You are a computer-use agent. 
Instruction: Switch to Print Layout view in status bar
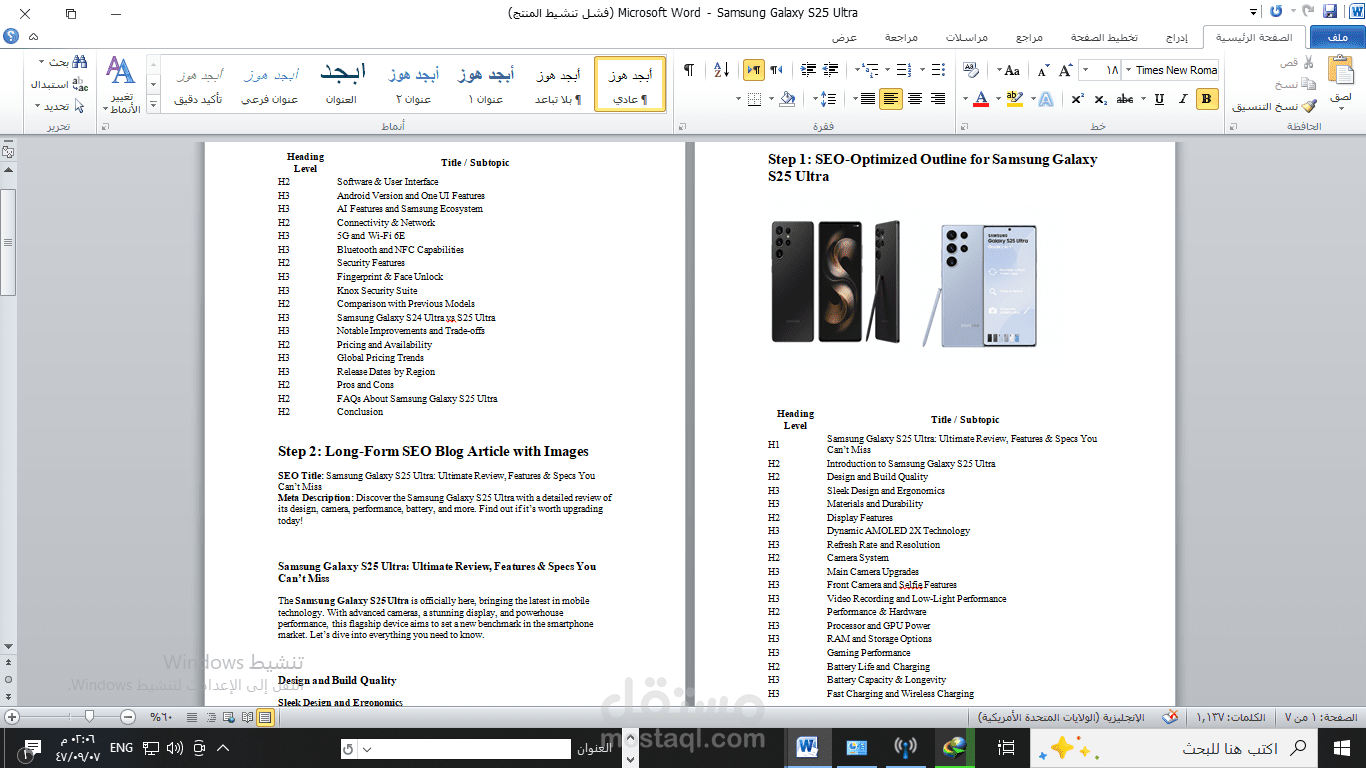[x=264, y=717]
